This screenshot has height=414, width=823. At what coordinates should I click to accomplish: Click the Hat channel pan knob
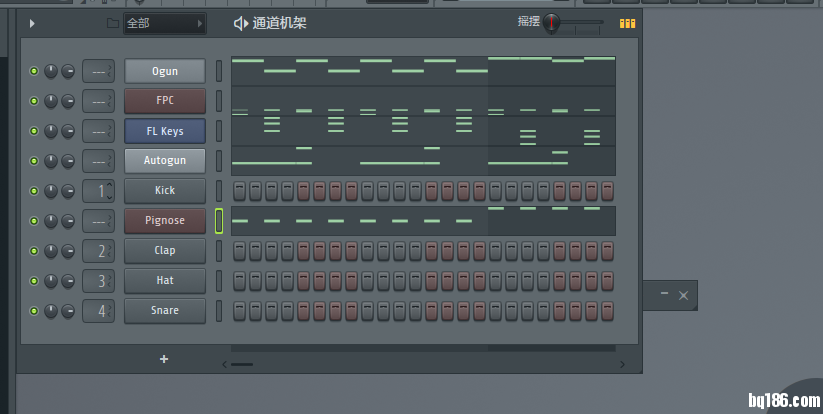click(x=51, y=281)
